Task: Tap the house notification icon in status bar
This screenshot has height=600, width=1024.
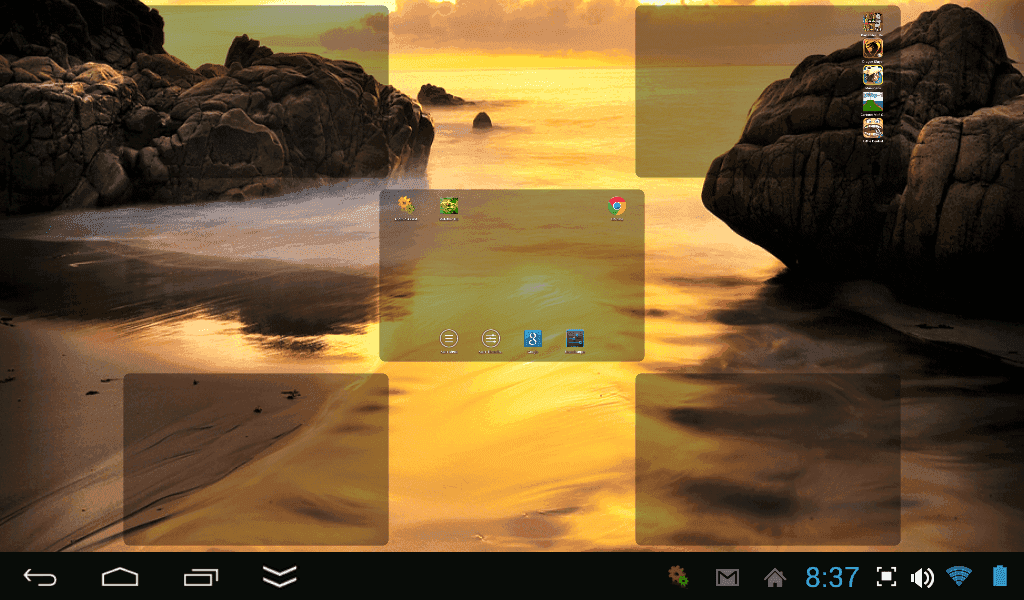Action: (775, 577)
